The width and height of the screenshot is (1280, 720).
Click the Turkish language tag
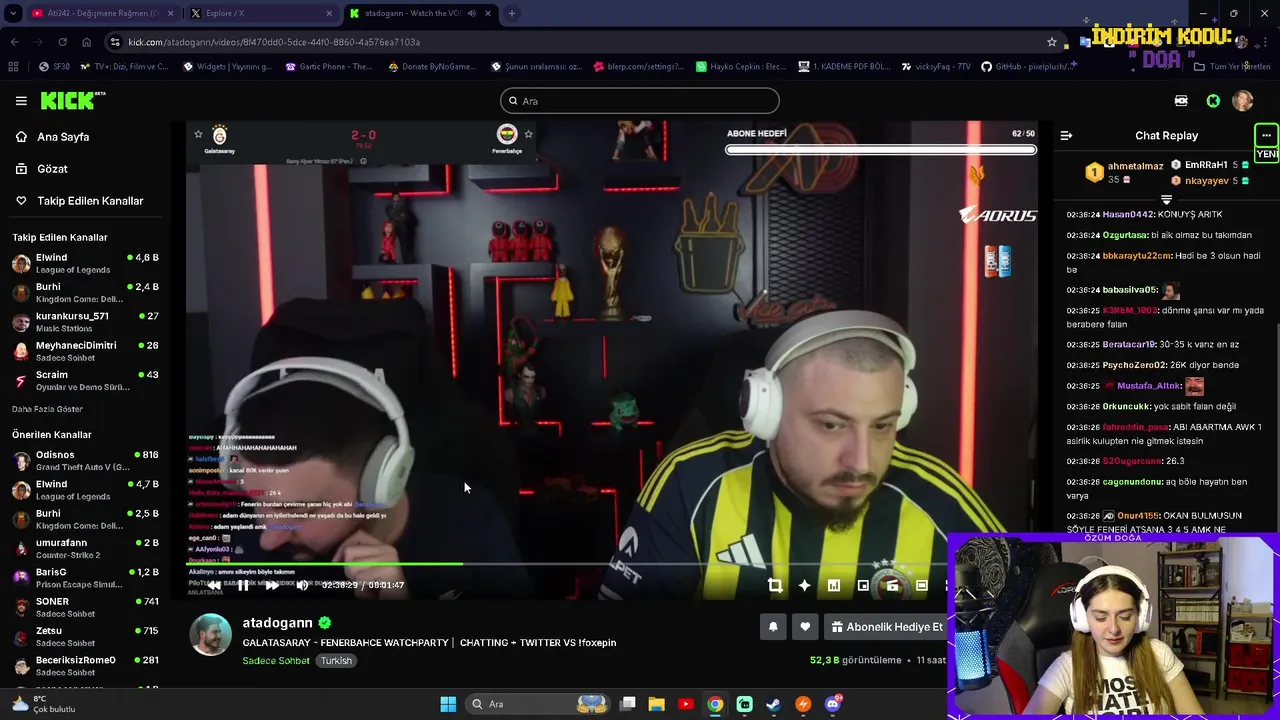pyautogui.click(x=336, y=661)
